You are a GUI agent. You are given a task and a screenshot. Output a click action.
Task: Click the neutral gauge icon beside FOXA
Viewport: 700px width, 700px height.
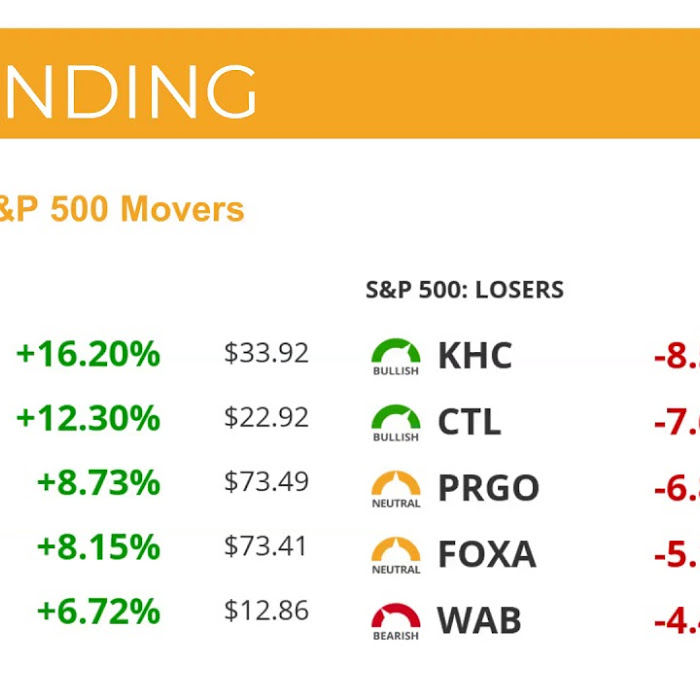tap(396, 553)
